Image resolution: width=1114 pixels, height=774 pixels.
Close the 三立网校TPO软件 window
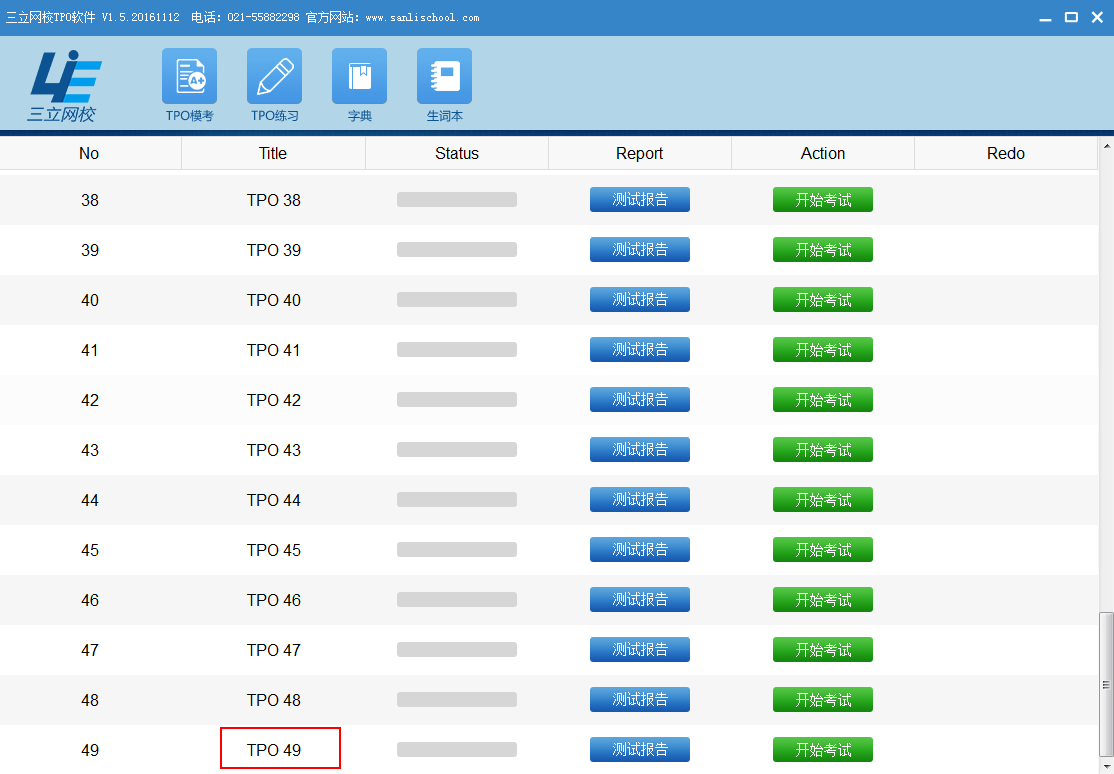pos(1097,17)
